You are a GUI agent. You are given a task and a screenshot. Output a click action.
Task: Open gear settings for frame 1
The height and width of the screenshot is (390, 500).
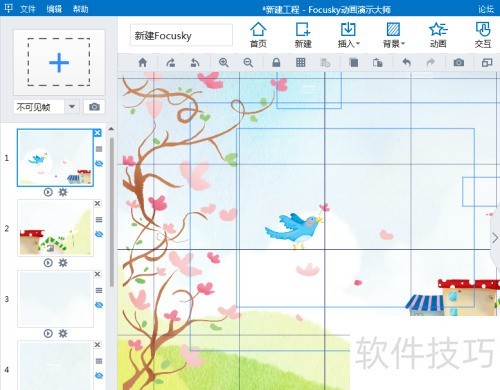coord(63,192)
